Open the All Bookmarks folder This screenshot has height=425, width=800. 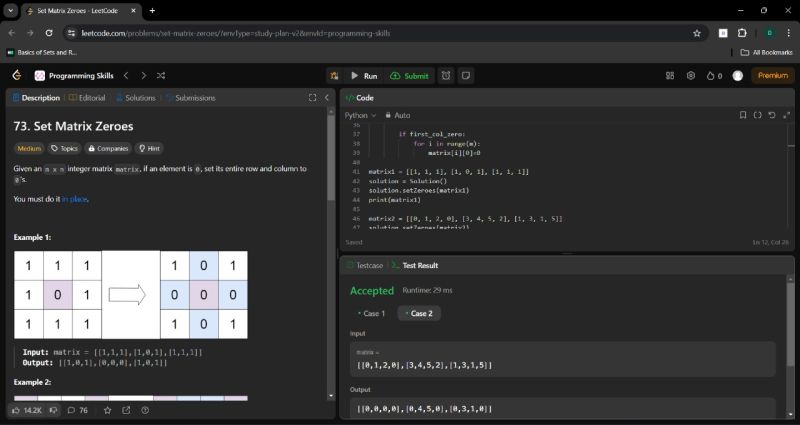click(766, 52)
